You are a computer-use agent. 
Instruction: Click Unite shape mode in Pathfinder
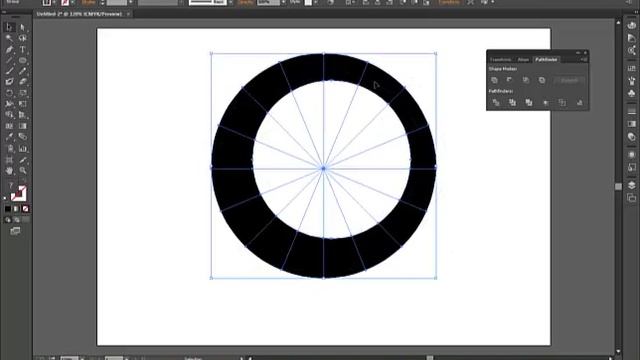494,80
